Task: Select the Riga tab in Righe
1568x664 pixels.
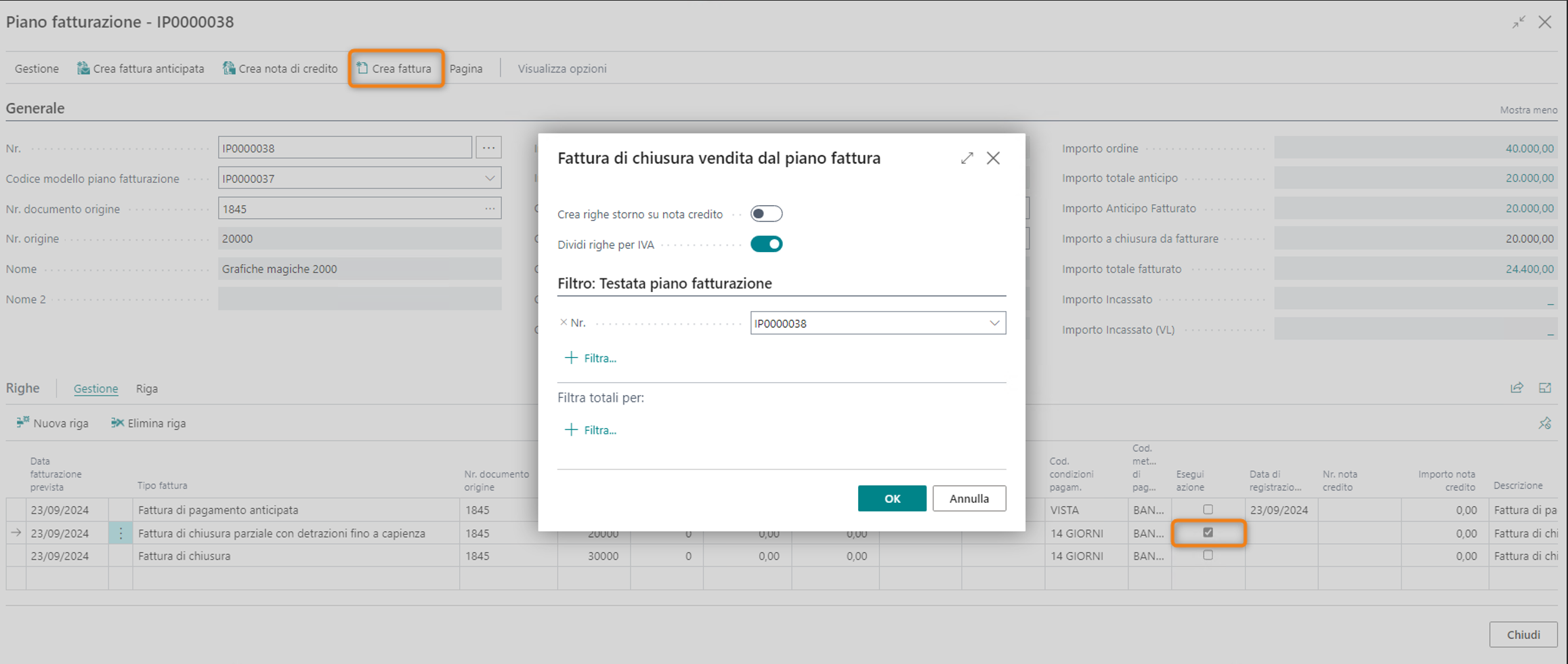Action: 147,388
